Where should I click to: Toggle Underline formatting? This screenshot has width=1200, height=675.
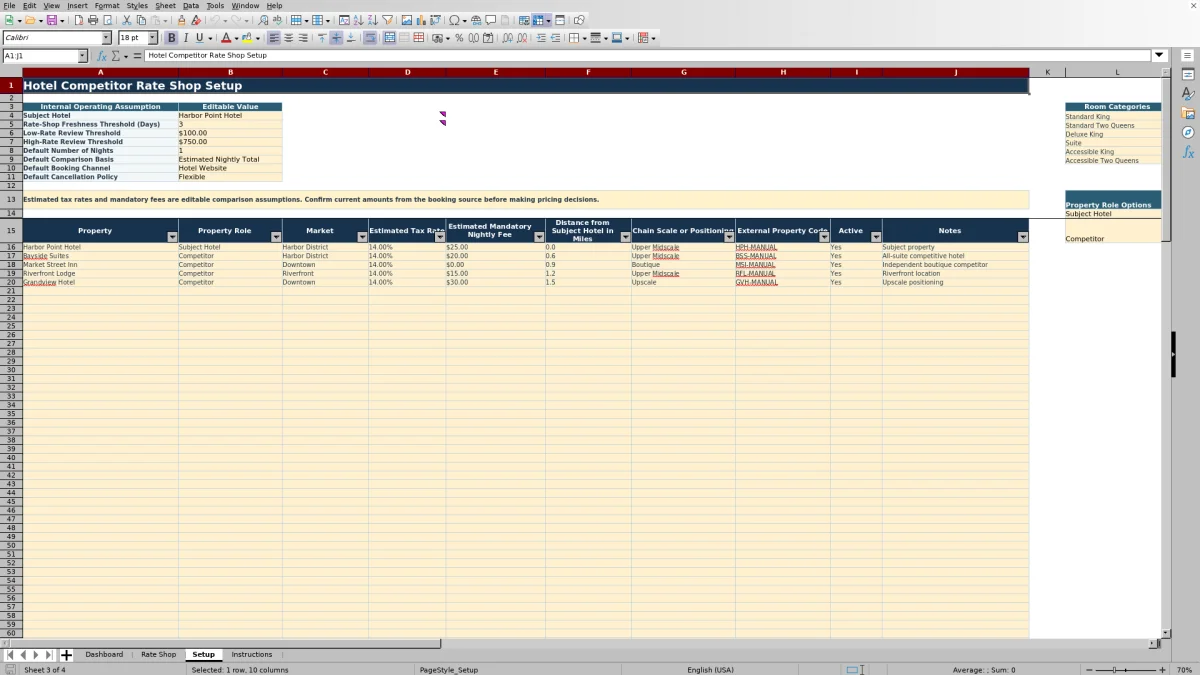coord(199,38)
